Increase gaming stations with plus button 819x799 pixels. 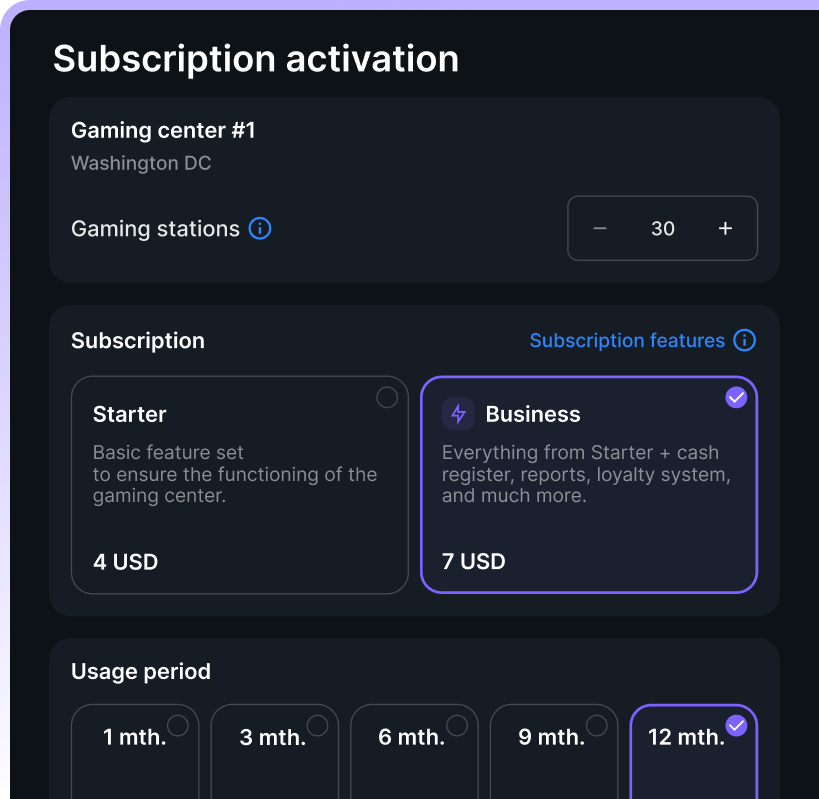point(725,229)
